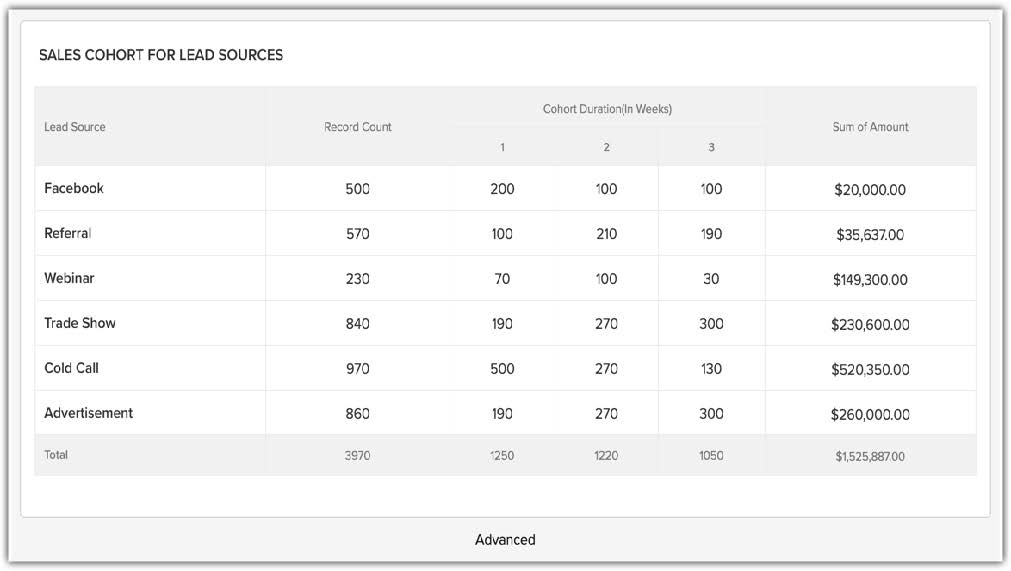Viewport: 1011px width, 571px height.
Task: Click the Sales Cohort for Lead Sources title
Action: point(161,55)
